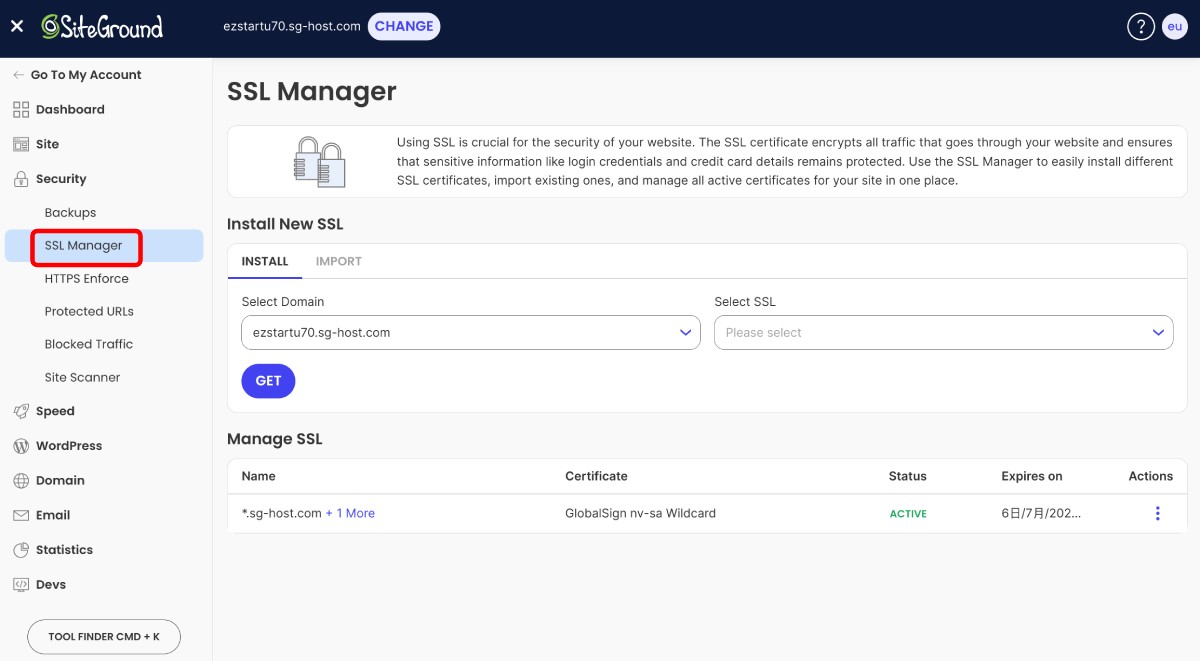Open the Dashboard section
The image size is (1200, 661).
point(69,110)
